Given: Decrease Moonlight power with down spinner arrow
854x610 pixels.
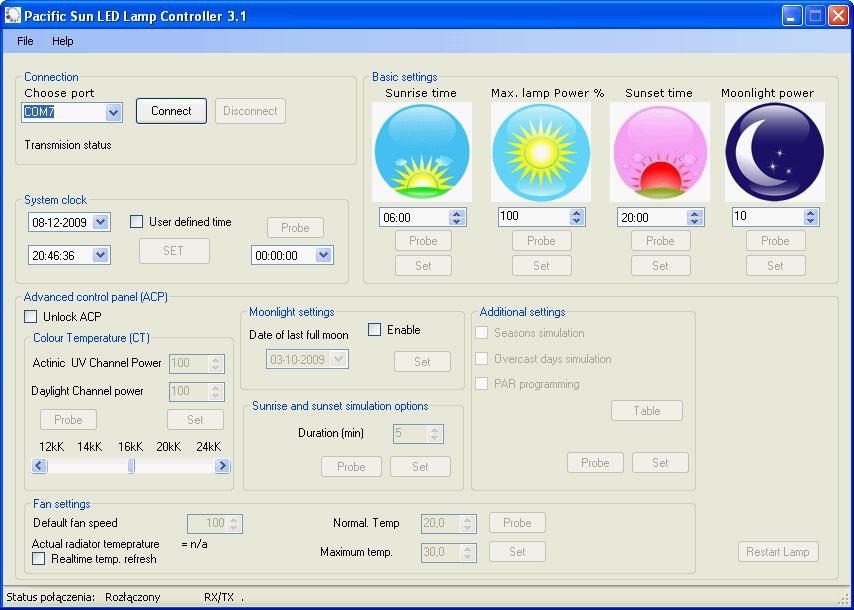Looking at the screenshot, I should (810, 221).
